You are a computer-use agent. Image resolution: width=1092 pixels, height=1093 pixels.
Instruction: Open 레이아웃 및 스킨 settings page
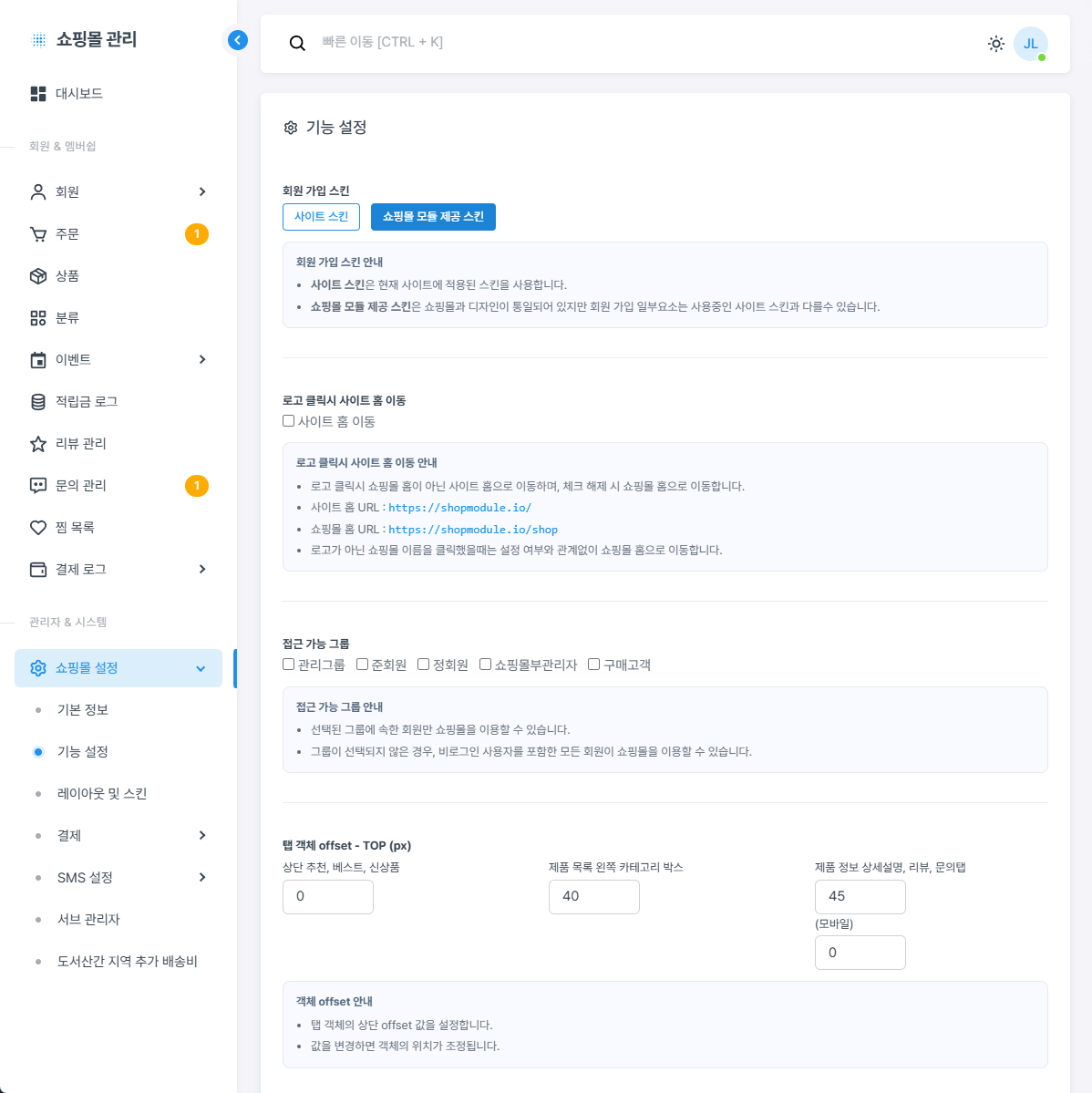102,793
